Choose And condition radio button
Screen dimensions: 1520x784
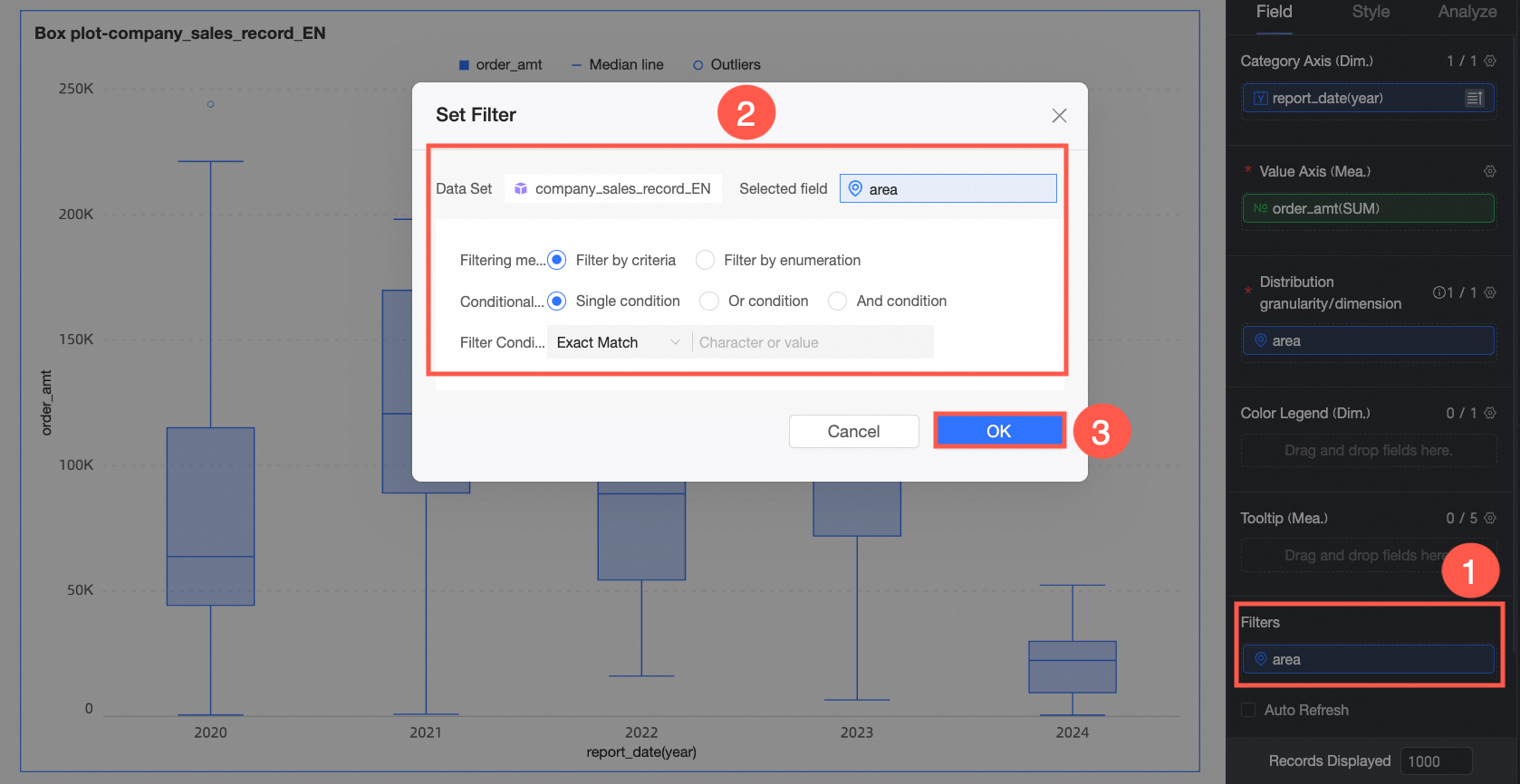(x=837, y=301)
